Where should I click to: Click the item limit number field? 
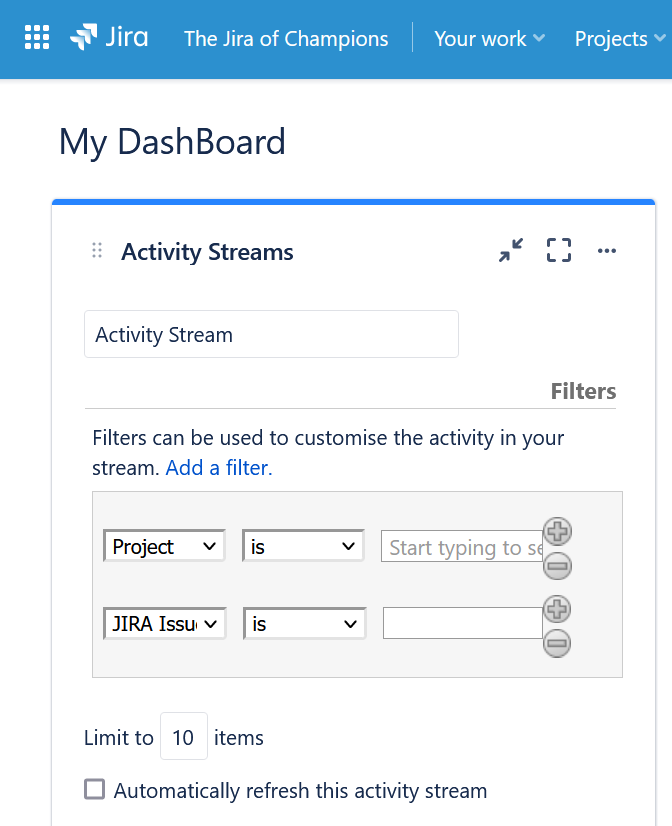[184, 736]
